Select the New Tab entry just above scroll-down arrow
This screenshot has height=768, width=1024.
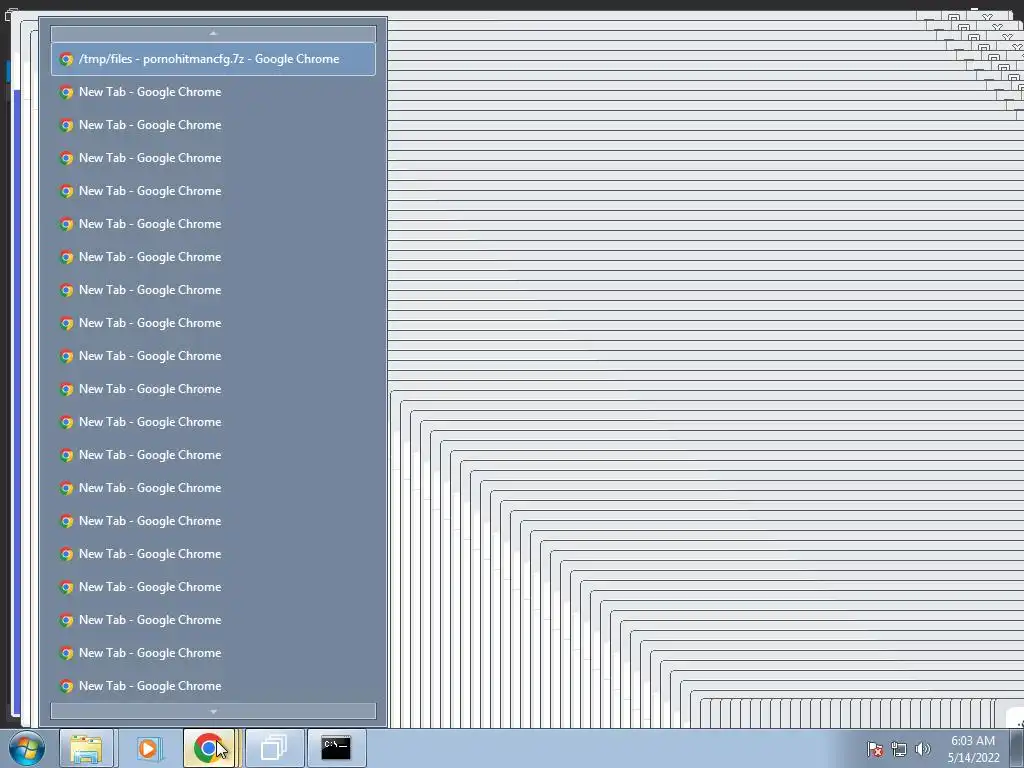point(213,686)
